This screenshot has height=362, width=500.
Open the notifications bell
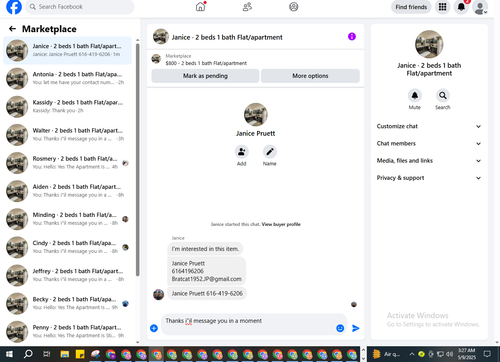point(461,7)
